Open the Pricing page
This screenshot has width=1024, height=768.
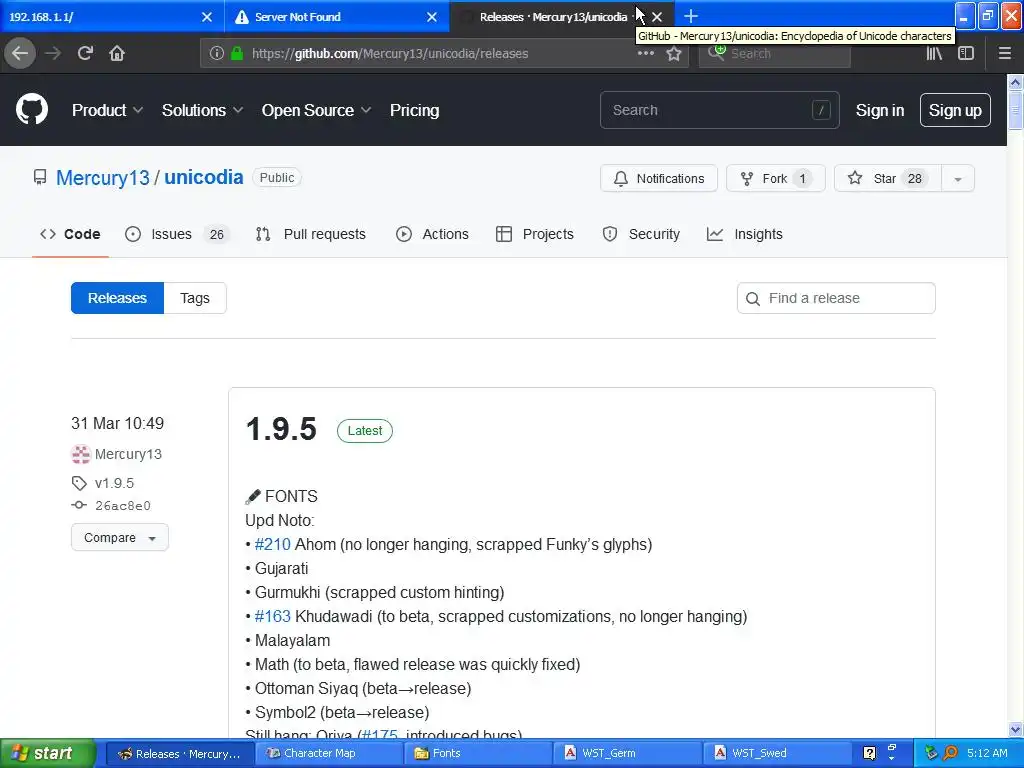tap(415, 110)
